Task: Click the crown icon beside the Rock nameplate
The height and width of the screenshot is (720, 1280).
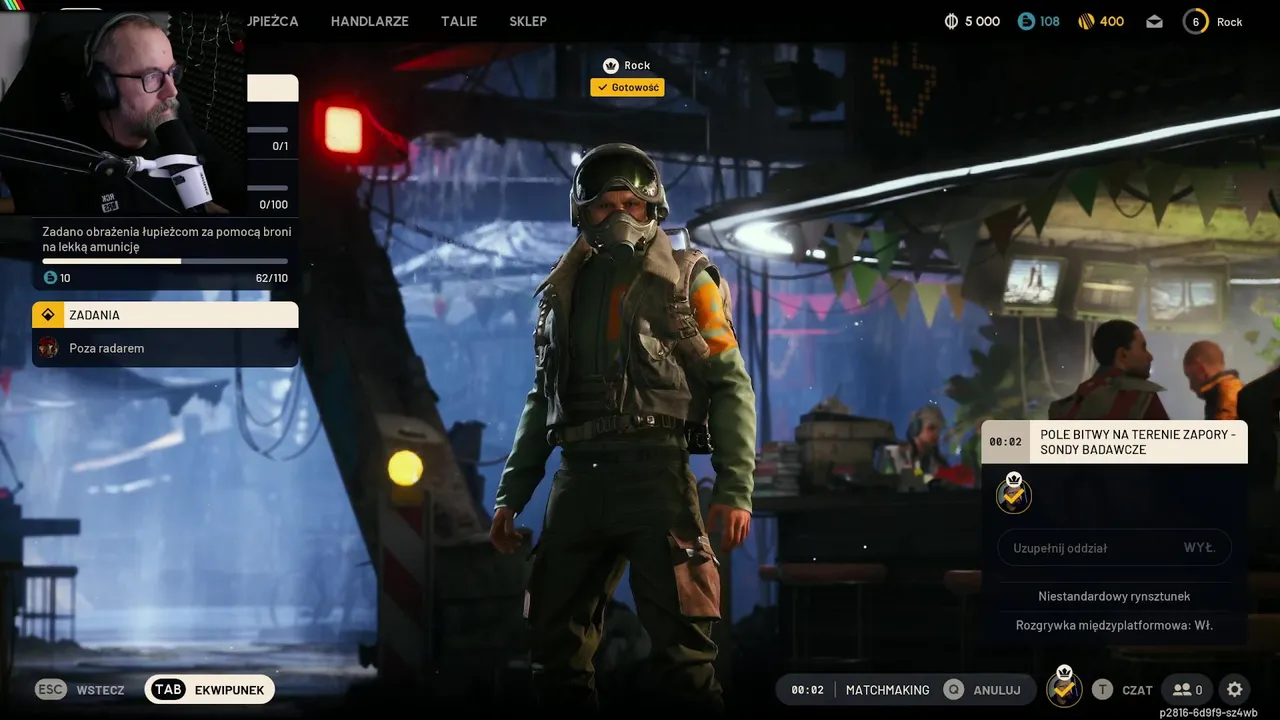Action: coord(610,66)
